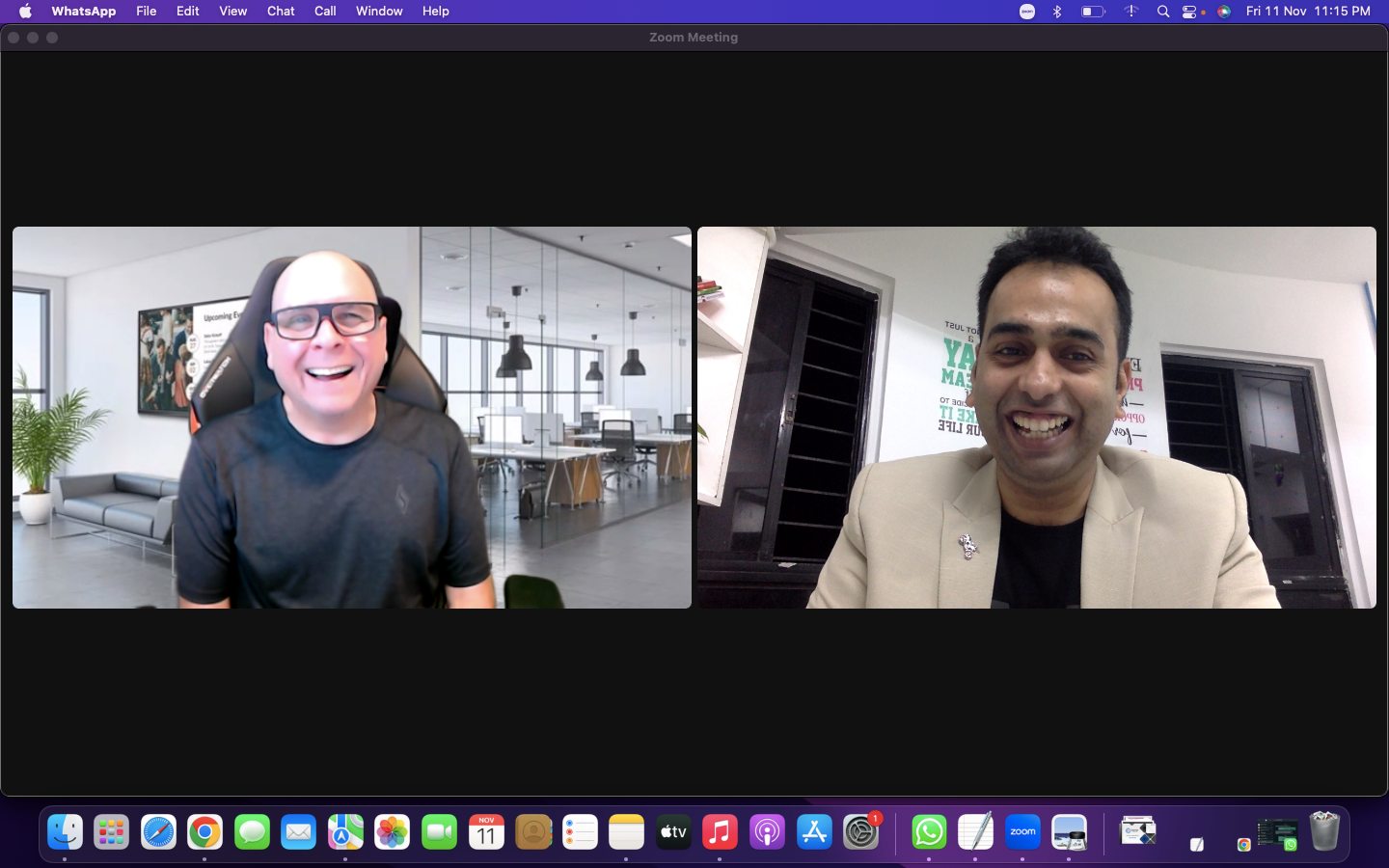The image size is (1389, 868).
Task: Click the Siri icon in menu bar
Action: [x=1224, y=12]
